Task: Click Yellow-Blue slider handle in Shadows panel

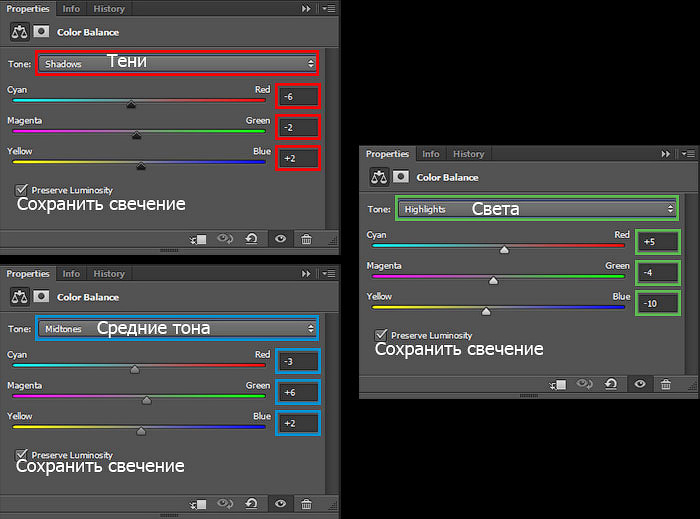Action: point(141,166)
